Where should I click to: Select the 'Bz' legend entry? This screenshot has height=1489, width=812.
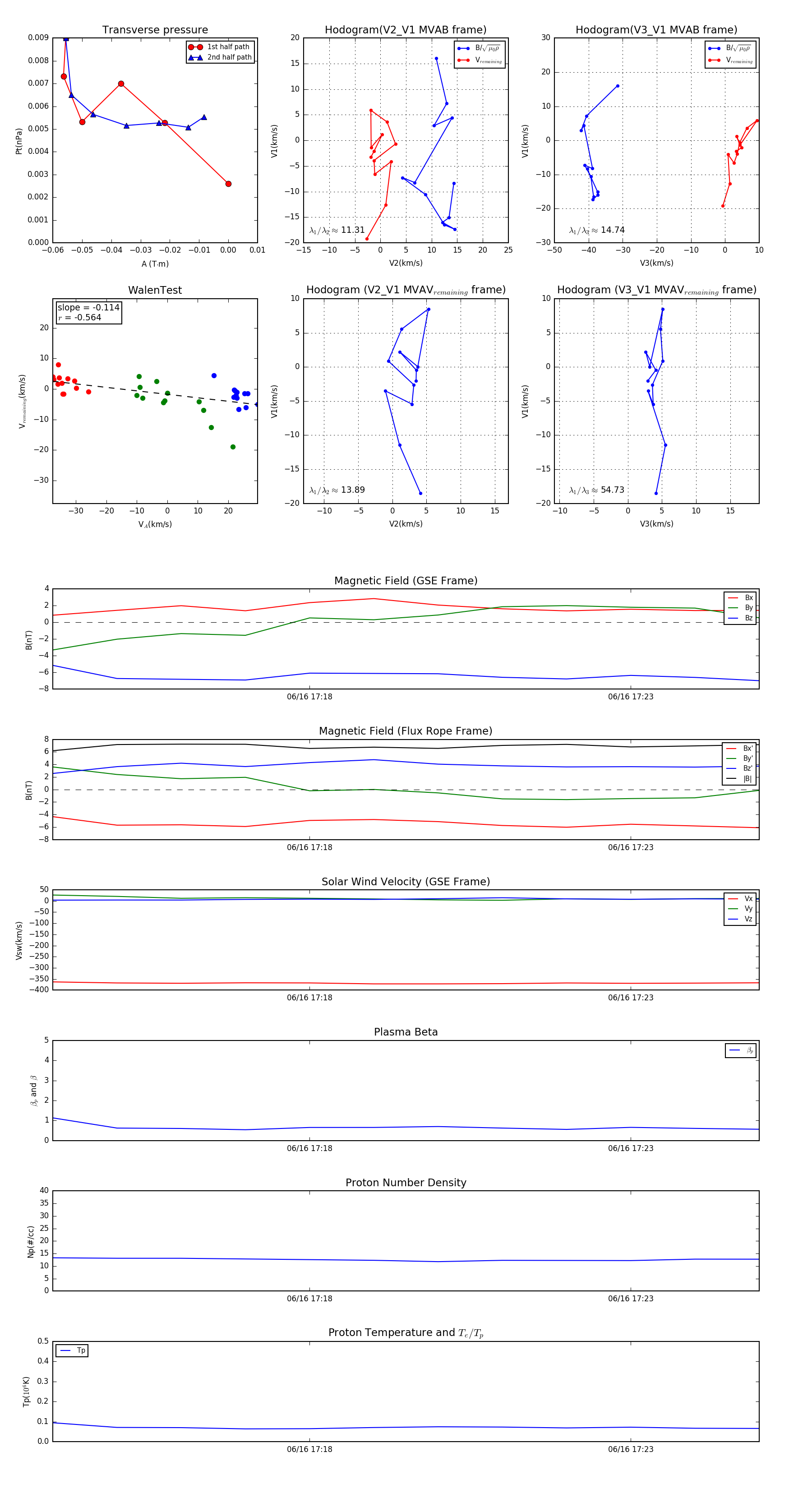coord(740,618)
